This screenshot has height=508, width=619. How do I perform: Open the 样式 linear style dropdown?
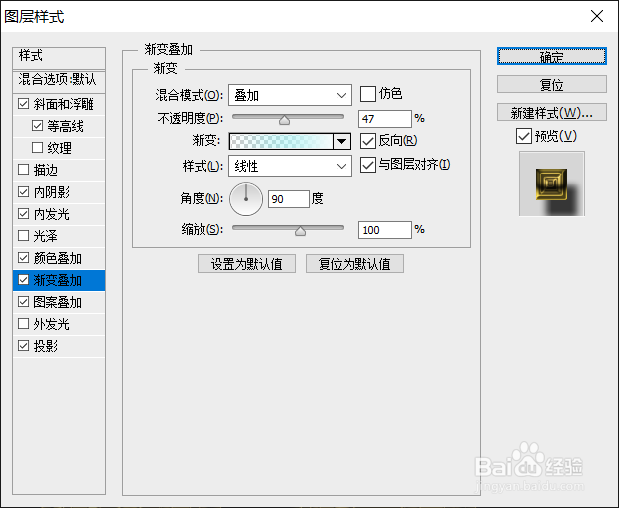[x=290, y=166]
